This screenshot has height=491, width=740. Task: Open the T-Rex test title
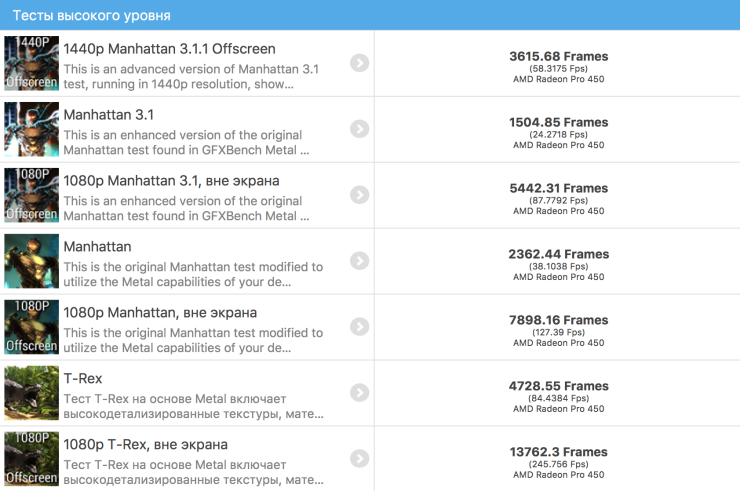click(85, 379)
